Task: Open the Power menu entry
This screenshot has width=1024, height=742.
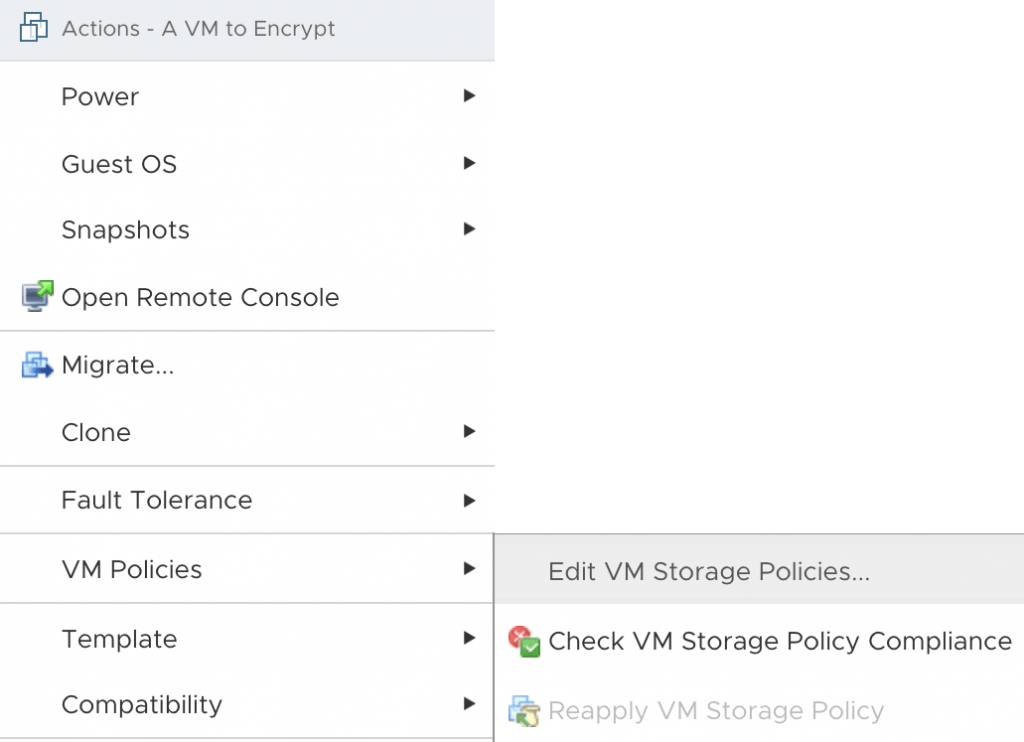Action: click(247, 97)
